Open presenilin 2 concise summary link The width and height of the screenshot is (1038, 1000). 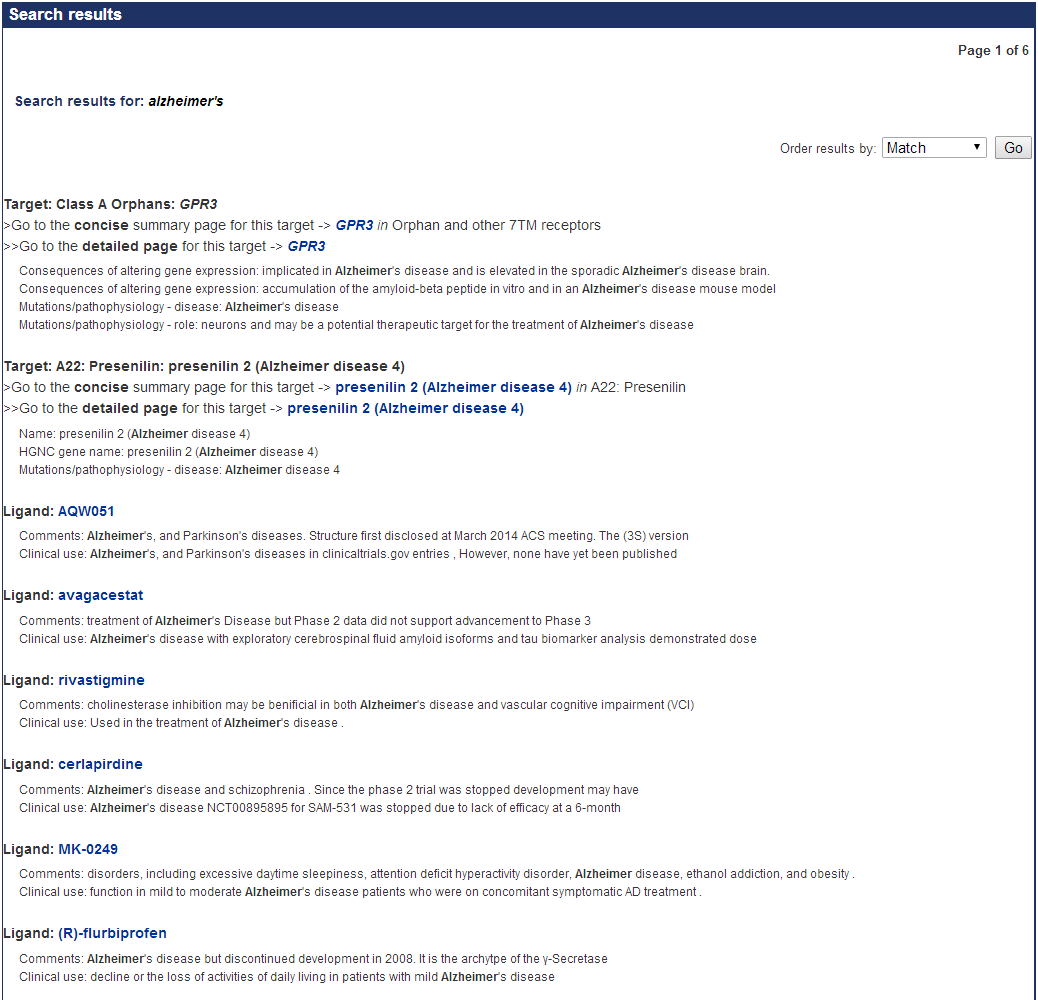tap(453, 387)
